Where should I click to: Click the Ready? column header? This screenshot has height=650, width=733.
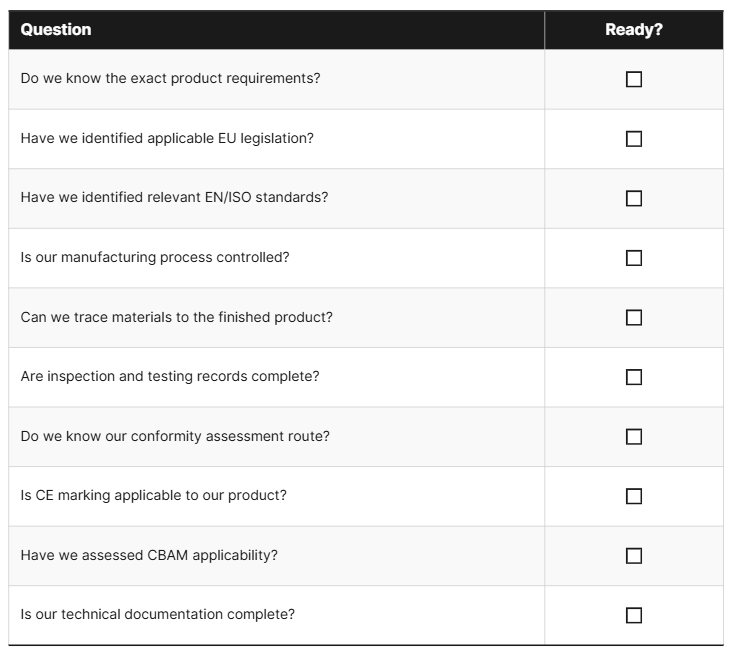coord(633,29)
